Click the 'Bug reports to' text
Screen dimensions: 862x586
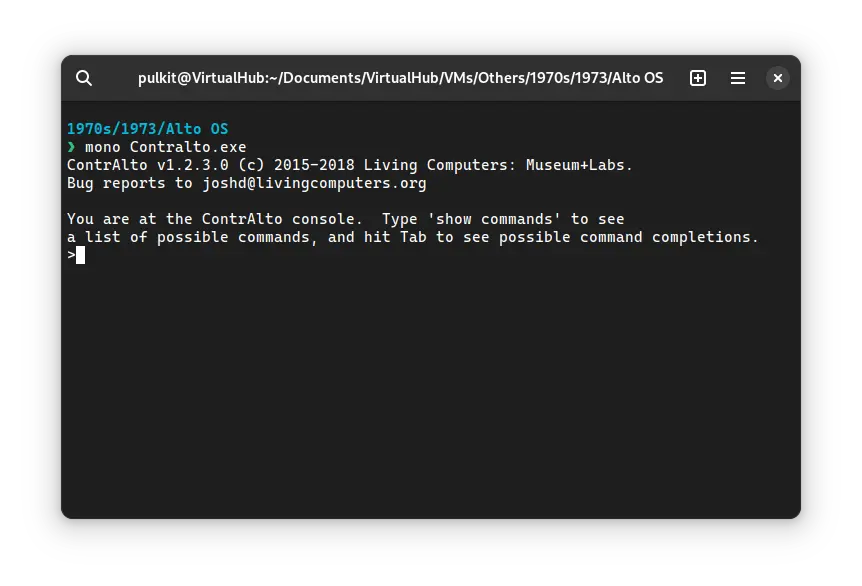pyautogui.click(x=130, y=183)
